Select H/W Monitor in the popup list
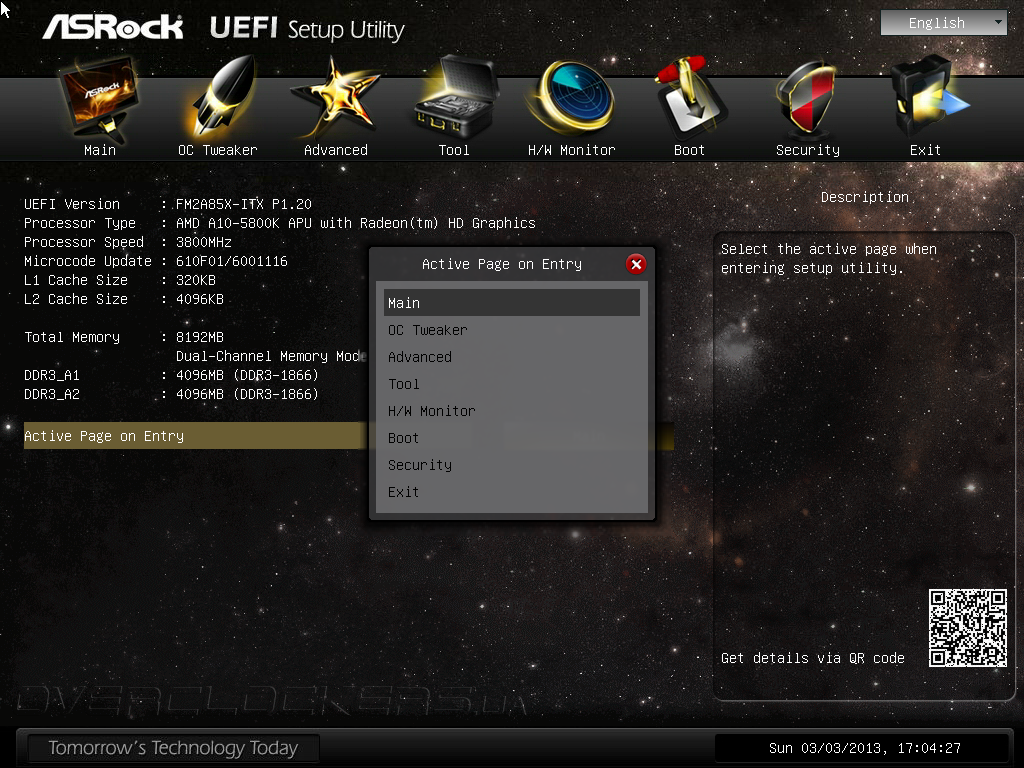The image size is (1024, 768). pyautogui.click(x=512, y=411)
